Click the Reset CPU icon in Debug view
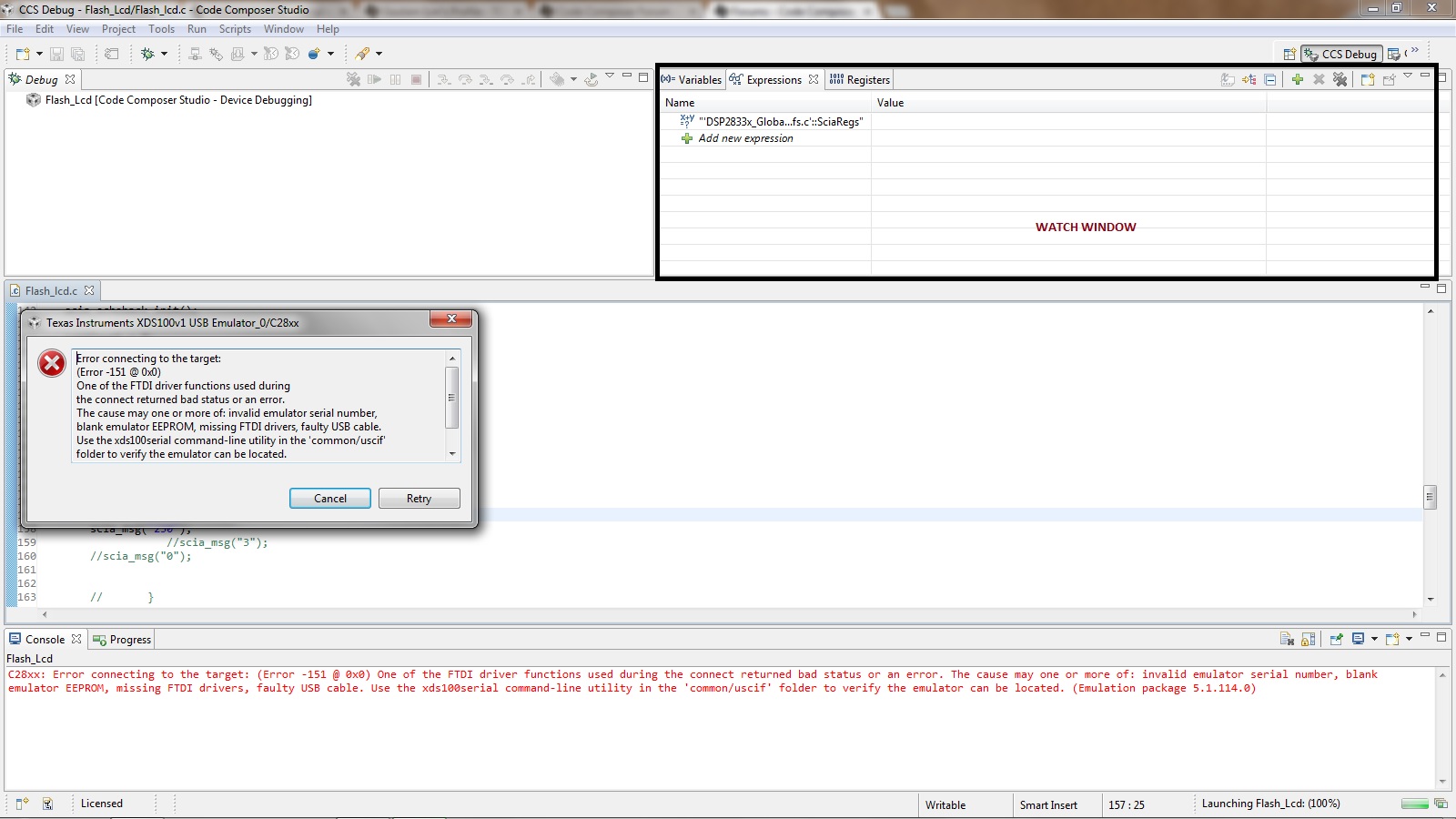The height and width of the screenshot is (819, 1456). click(x=557, y=79)
